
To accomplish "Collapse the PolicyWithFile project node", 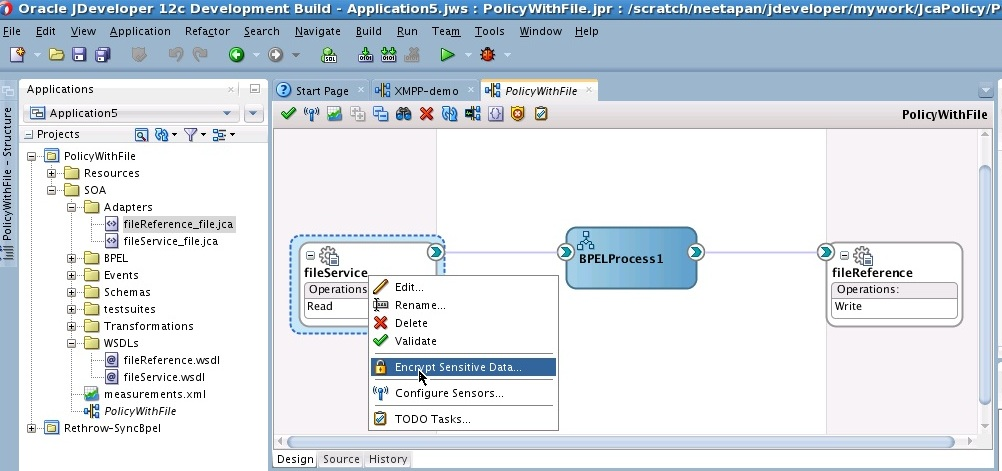I will tap(31, 156).
